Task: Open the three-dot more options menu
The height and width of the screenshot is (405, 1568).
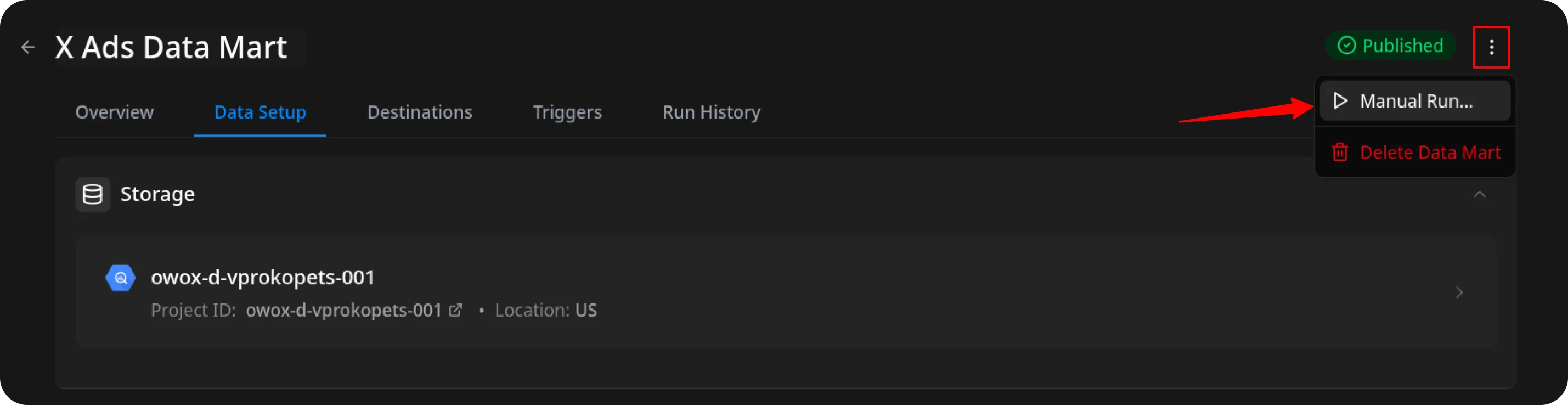Action: tap(1491, 47)
